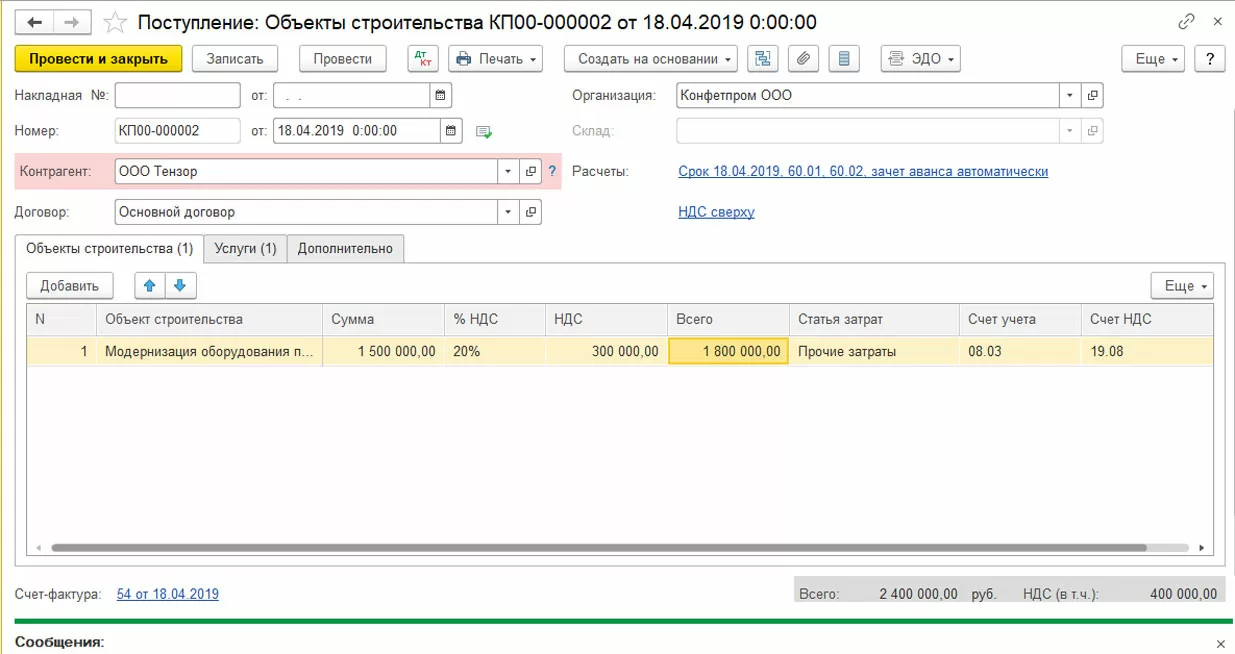Open calendar for the Номер date
This screenshot has width=1235, height=654.
452,130
